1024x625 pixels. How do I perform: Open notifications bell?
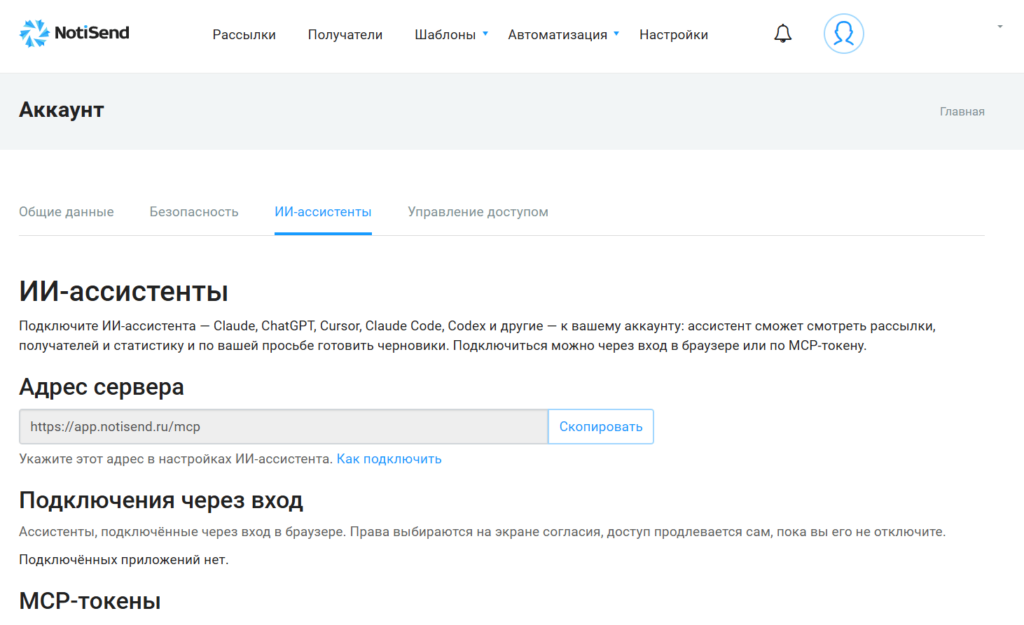click(x=782, y=33)
